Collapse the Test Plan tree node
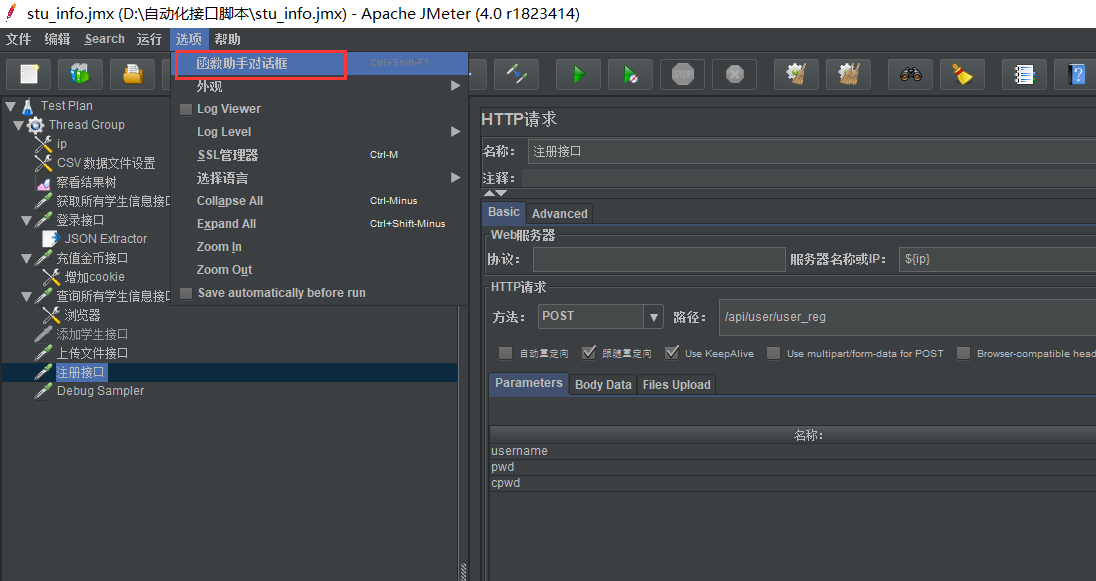1096x581 pixels. coord(11,106)
